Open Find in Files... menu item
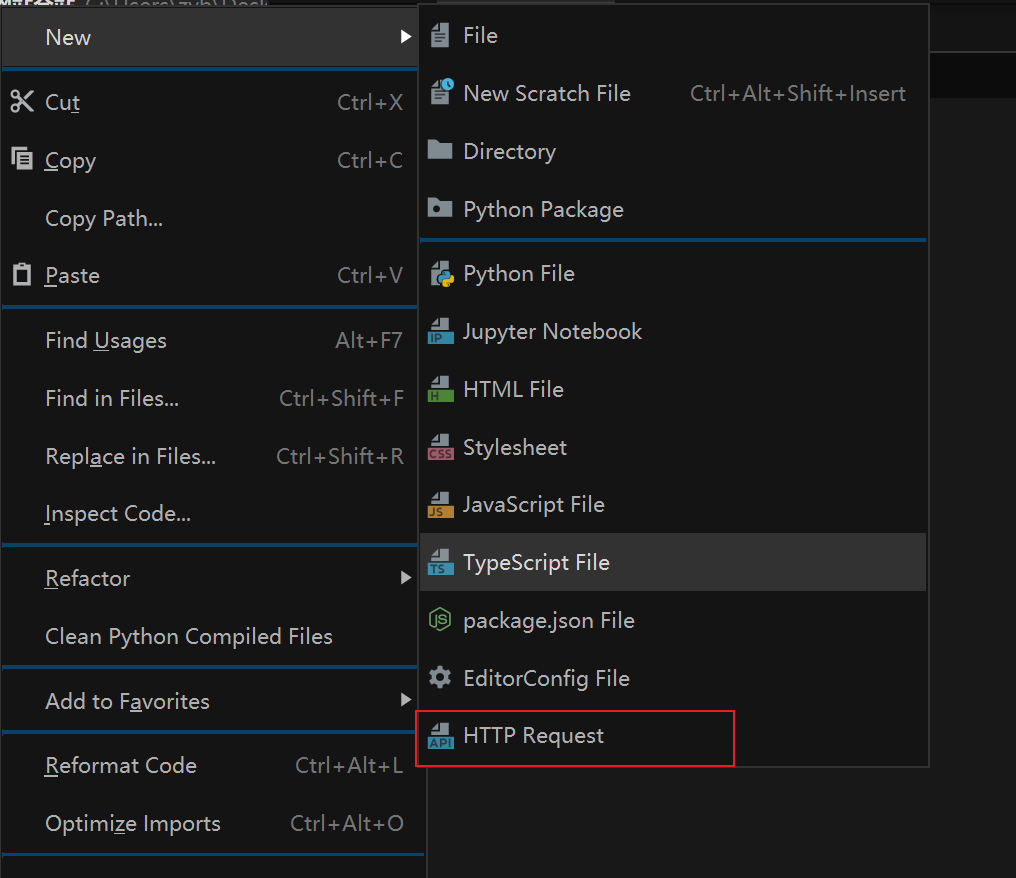Screen dimensions: 1016x878 (210, 398)
